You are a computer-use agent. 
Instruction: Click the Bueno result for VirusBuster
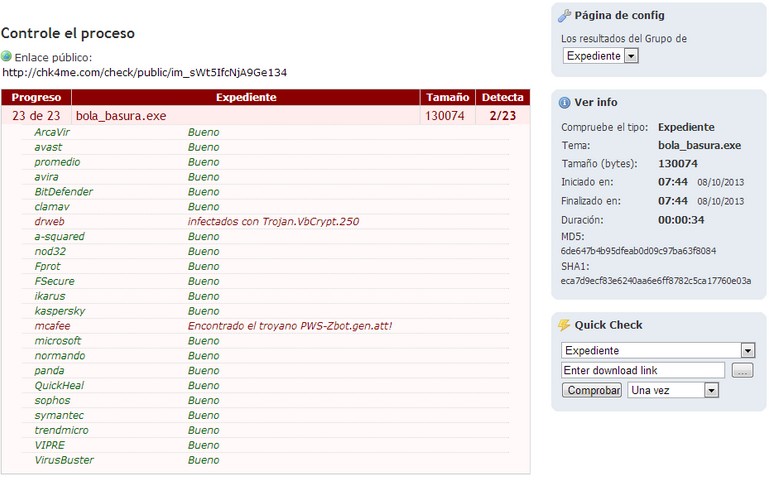[203, 460]
